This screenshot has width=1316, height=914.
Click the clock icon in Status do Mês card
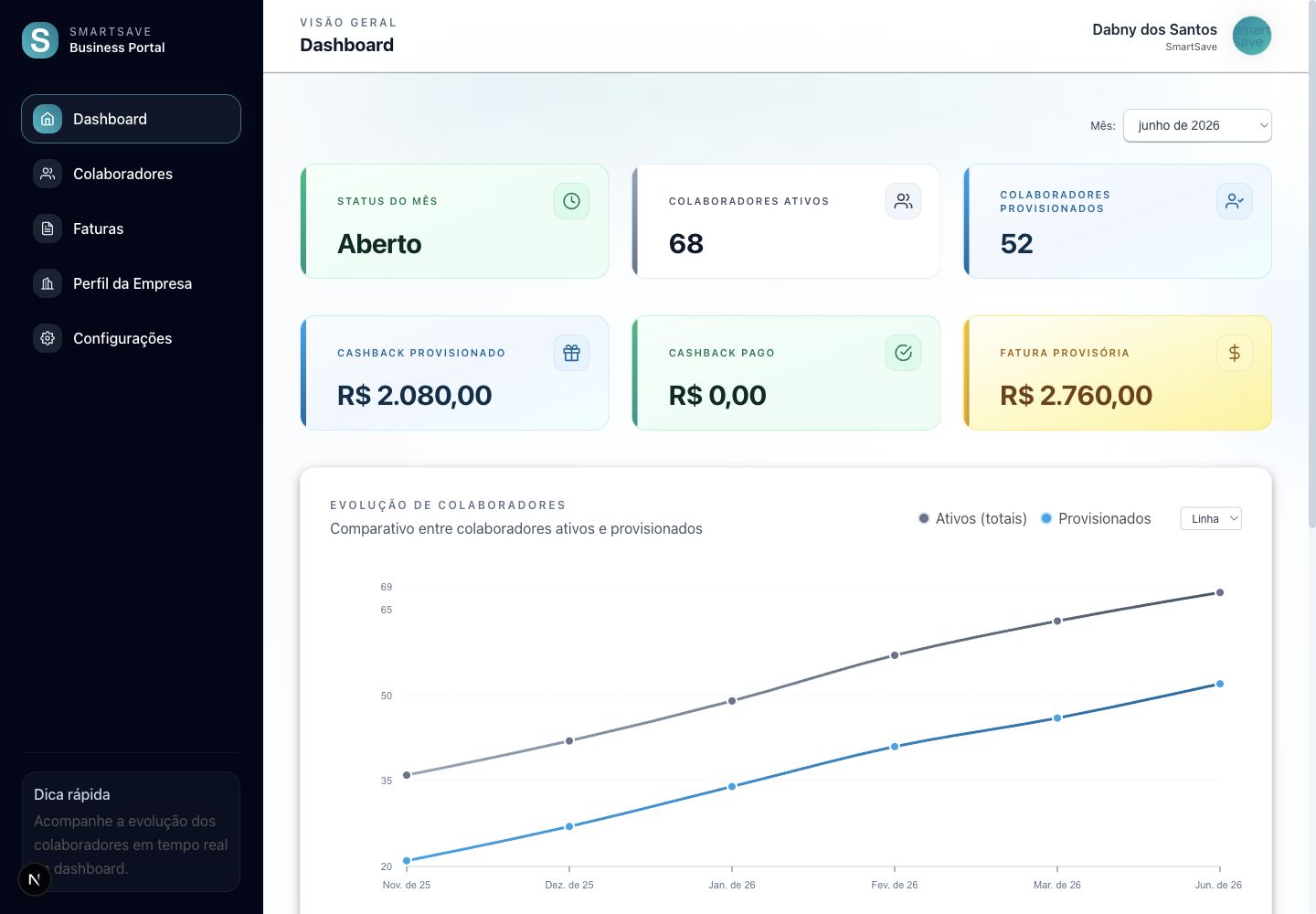(x=571, y=201)
